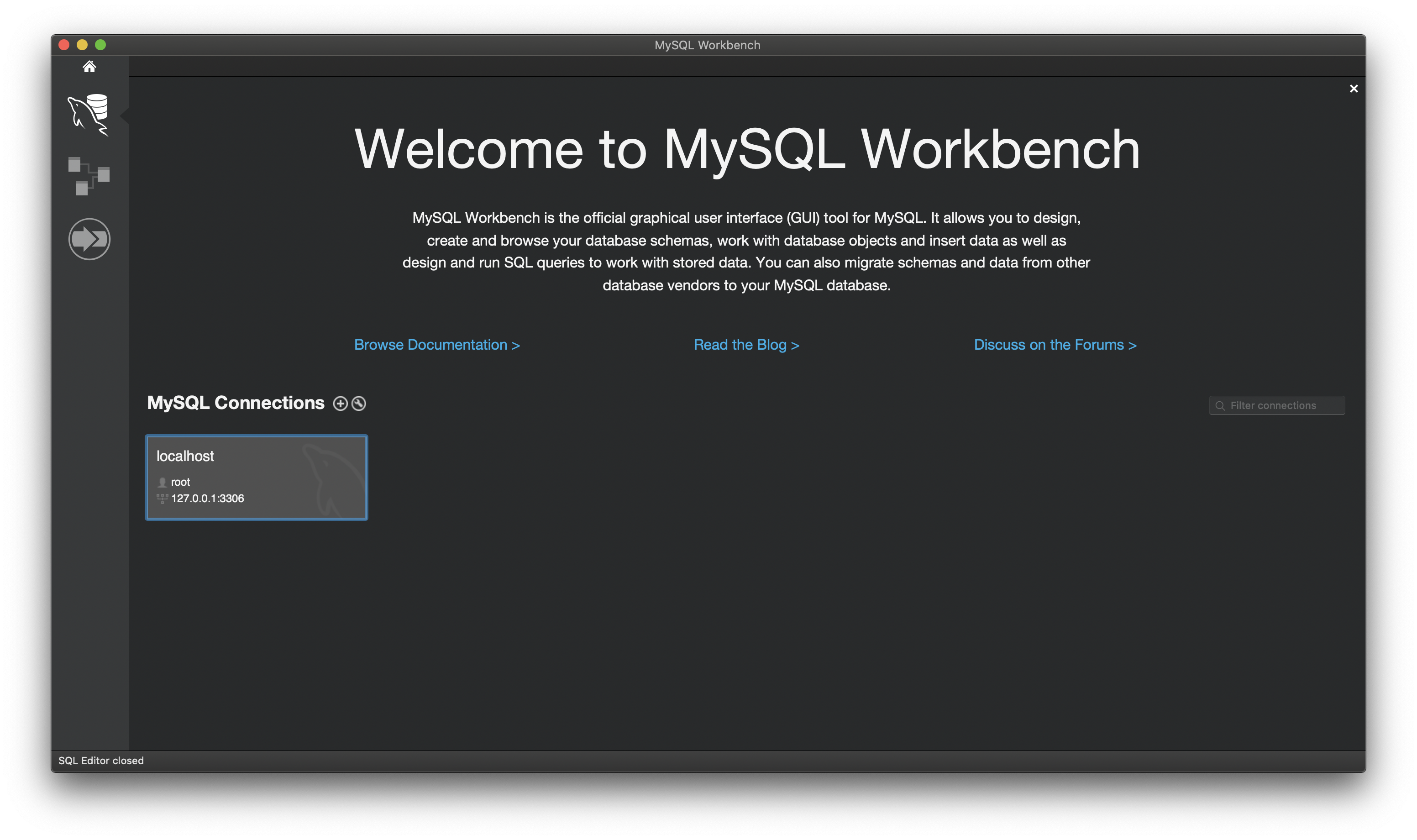Open Manage Connections wrench icon

[359, 404]
